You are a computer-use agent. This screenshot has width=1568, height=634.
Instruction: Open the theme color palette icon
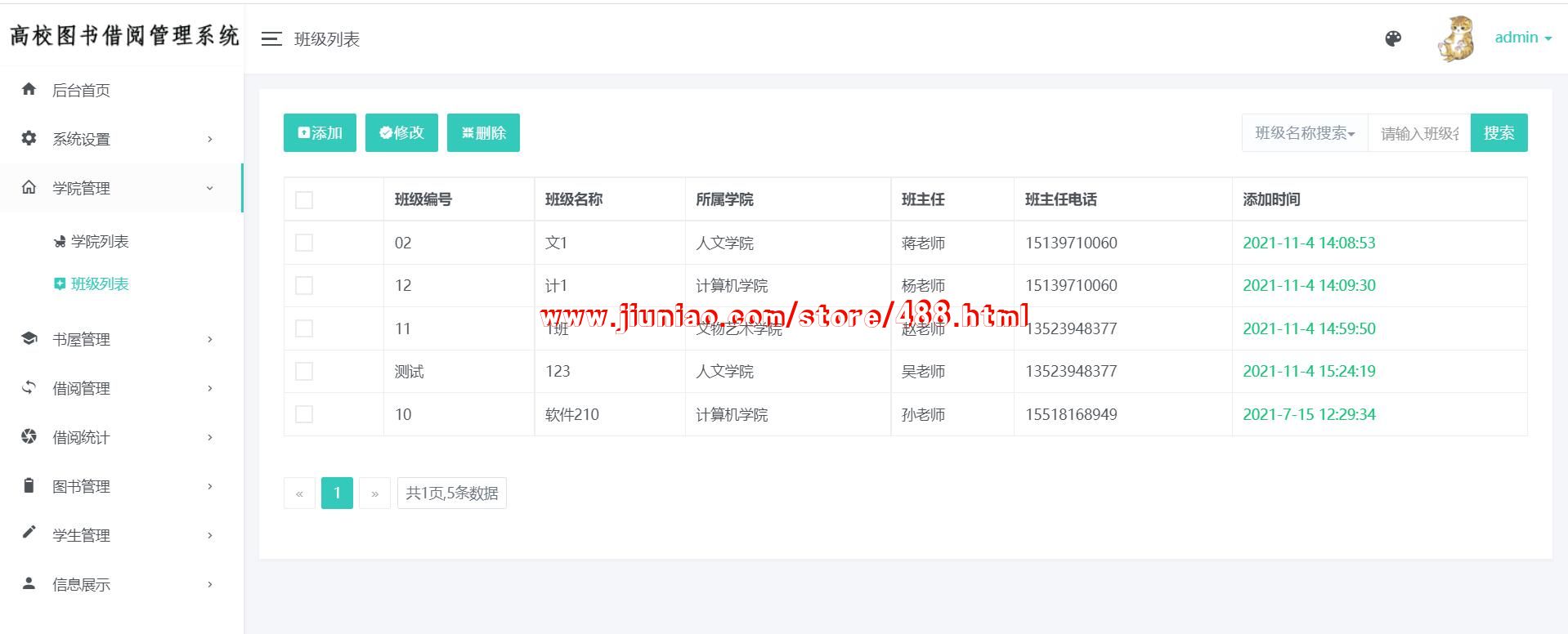coord(1394,38)
